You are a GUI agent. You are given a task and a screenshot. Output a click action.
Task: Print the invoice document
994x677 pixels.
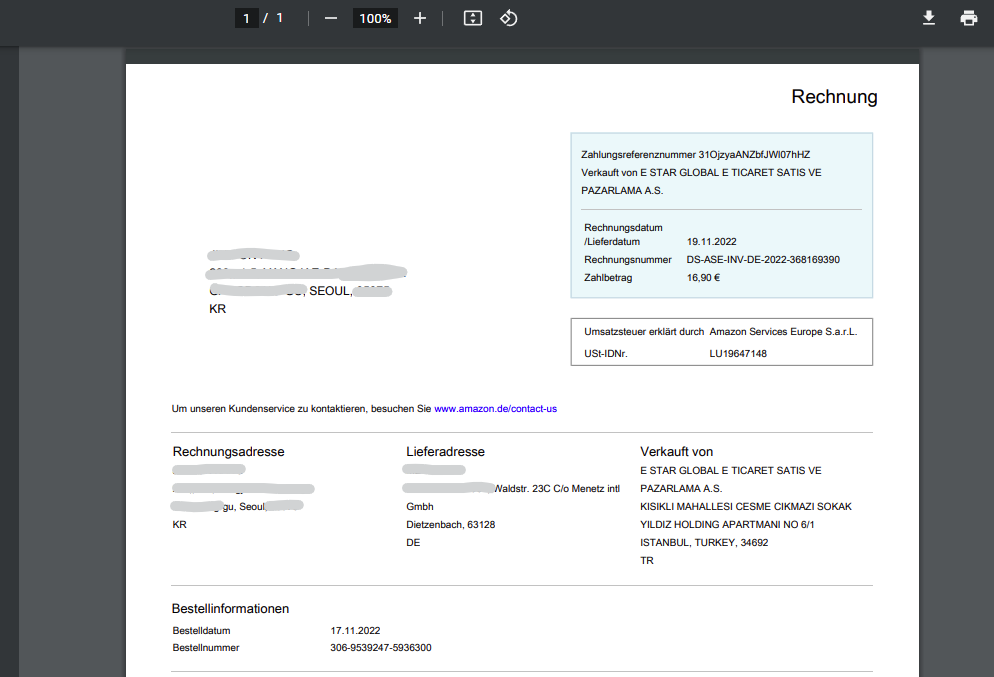[968, 18]
